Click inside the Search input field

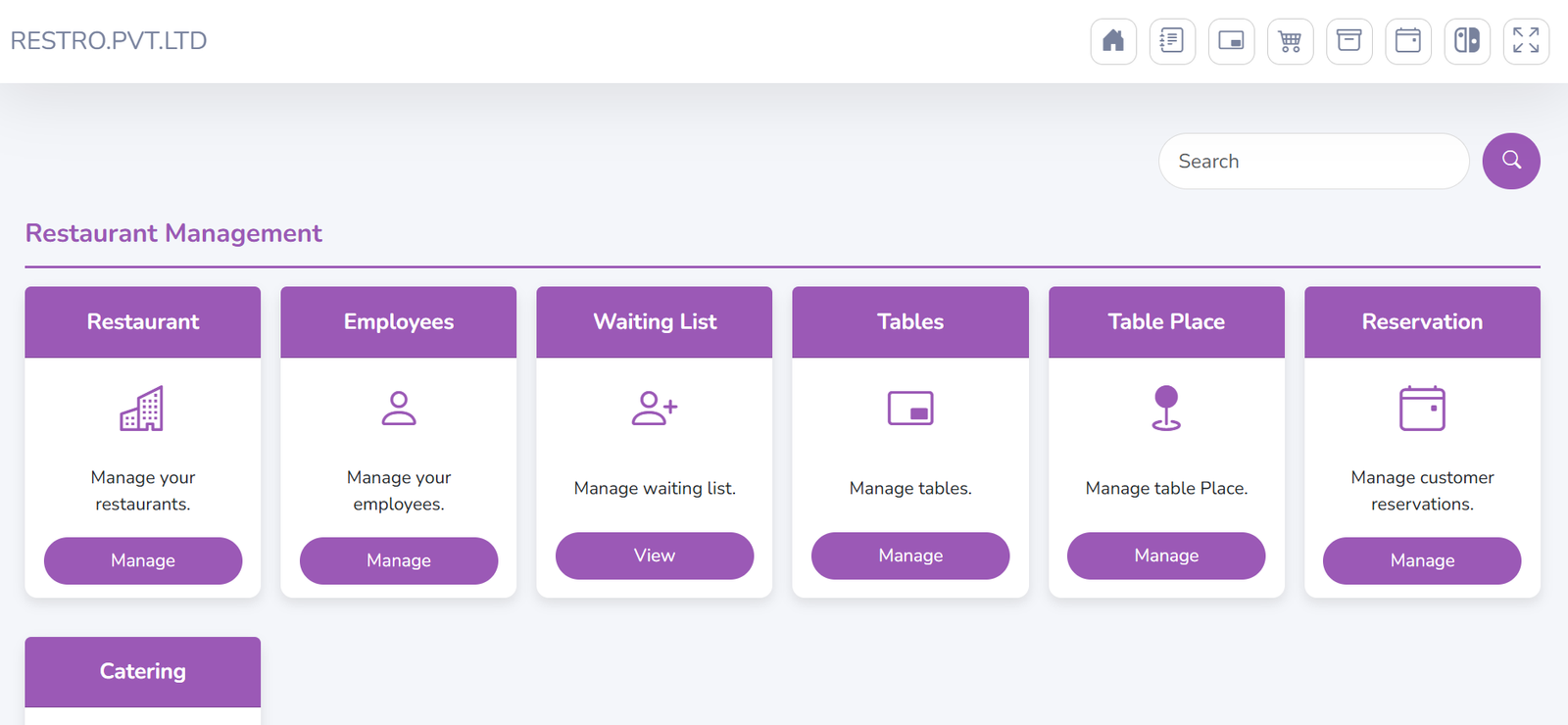tap(1313, 162)
